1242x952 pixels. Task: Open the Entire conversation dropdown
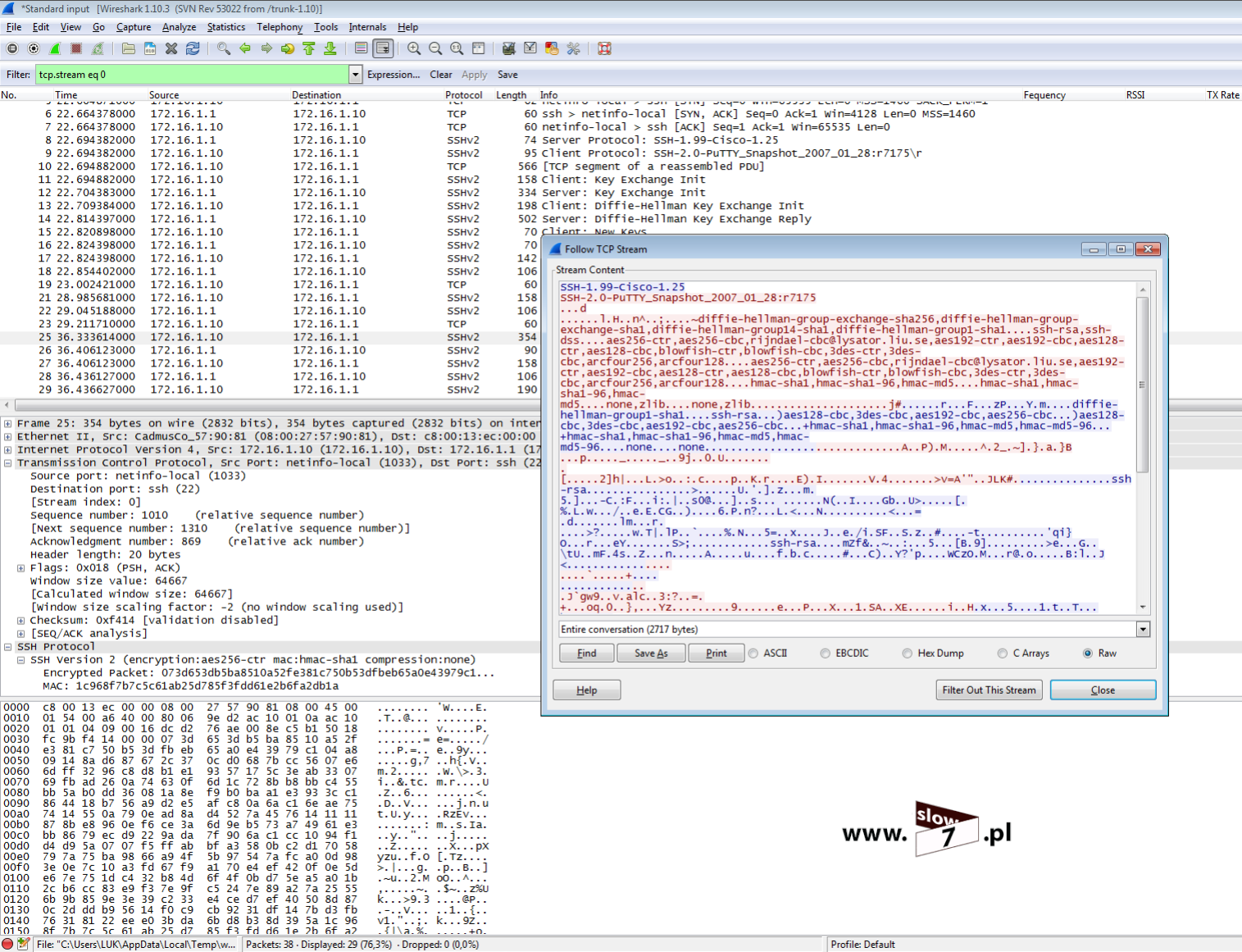click(1143, 630)
